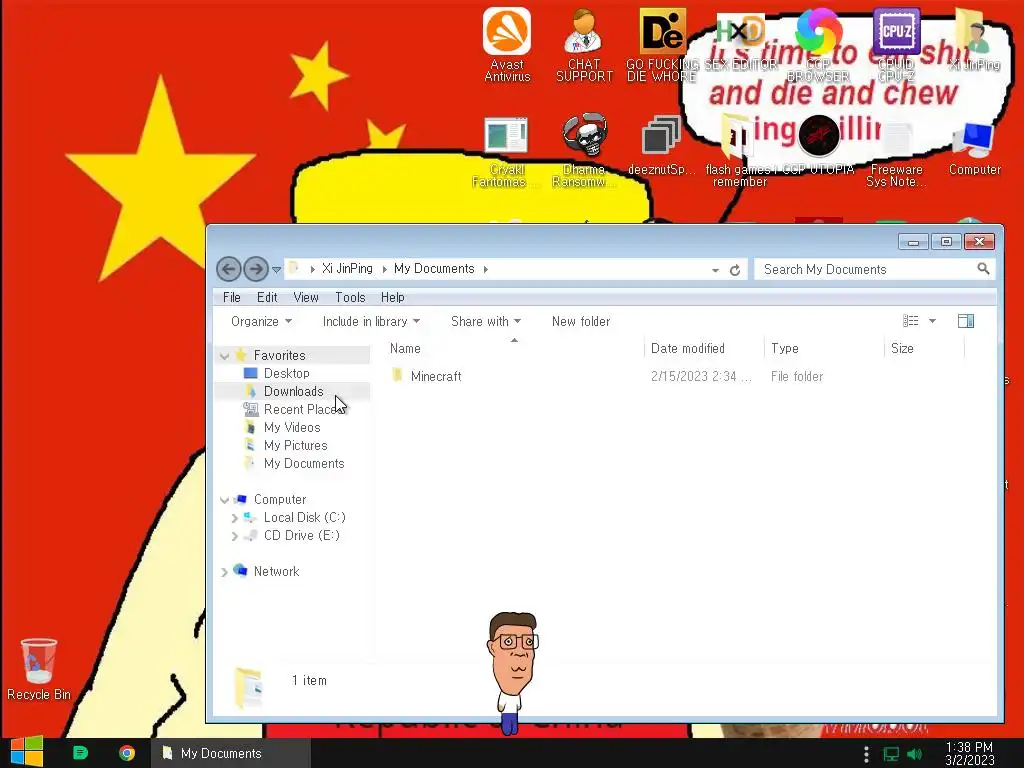Open the Organize dropdown

[x=261, y=321]
